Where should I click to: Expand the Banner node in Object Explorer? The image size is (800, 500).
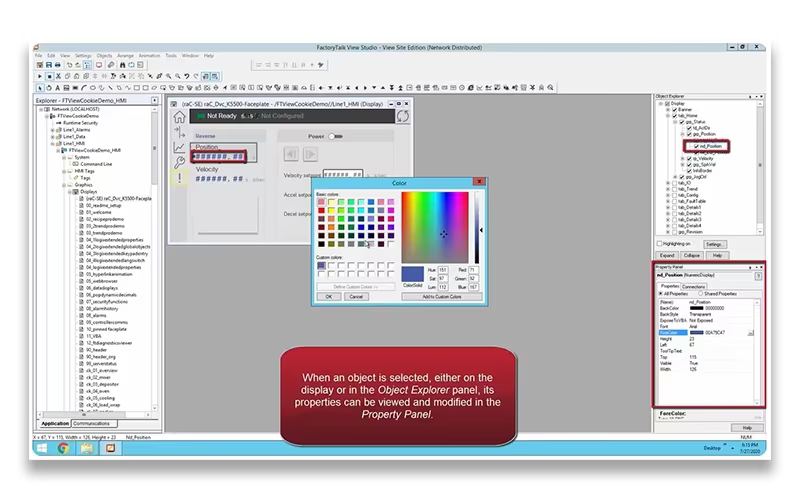668,110
